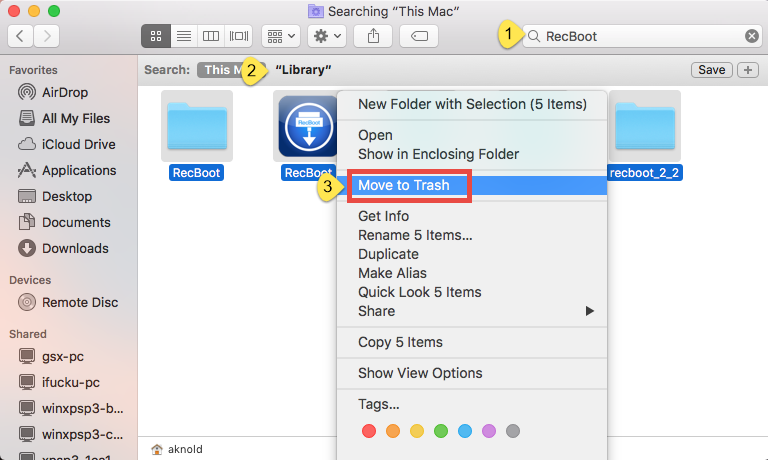Choose Show in Enclosing Folder
Screen dimensions: 768x460
coord(472,154)
